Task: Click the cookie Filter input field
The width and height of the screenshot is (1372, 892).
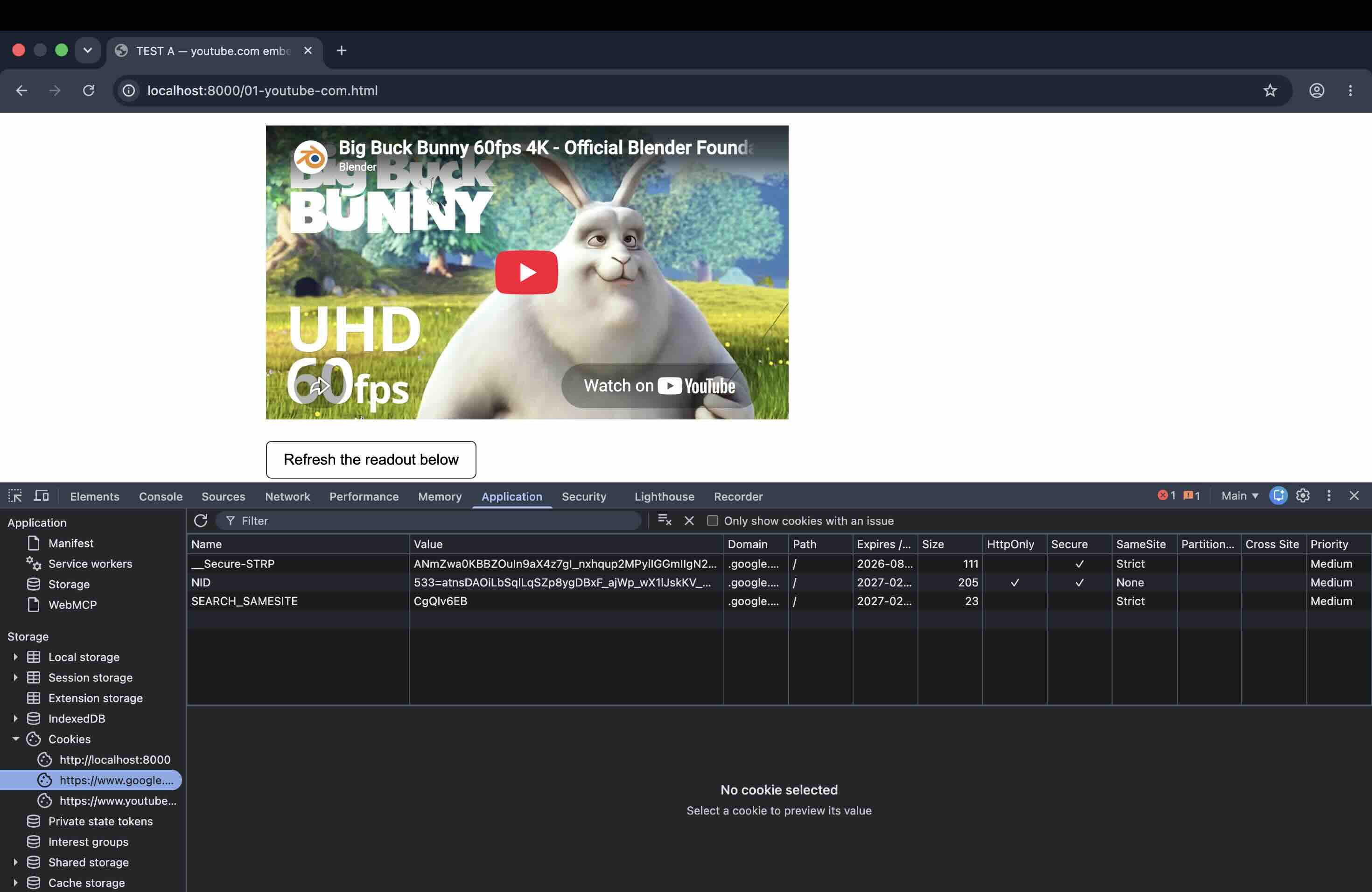Action: click(x=428, y=520)
